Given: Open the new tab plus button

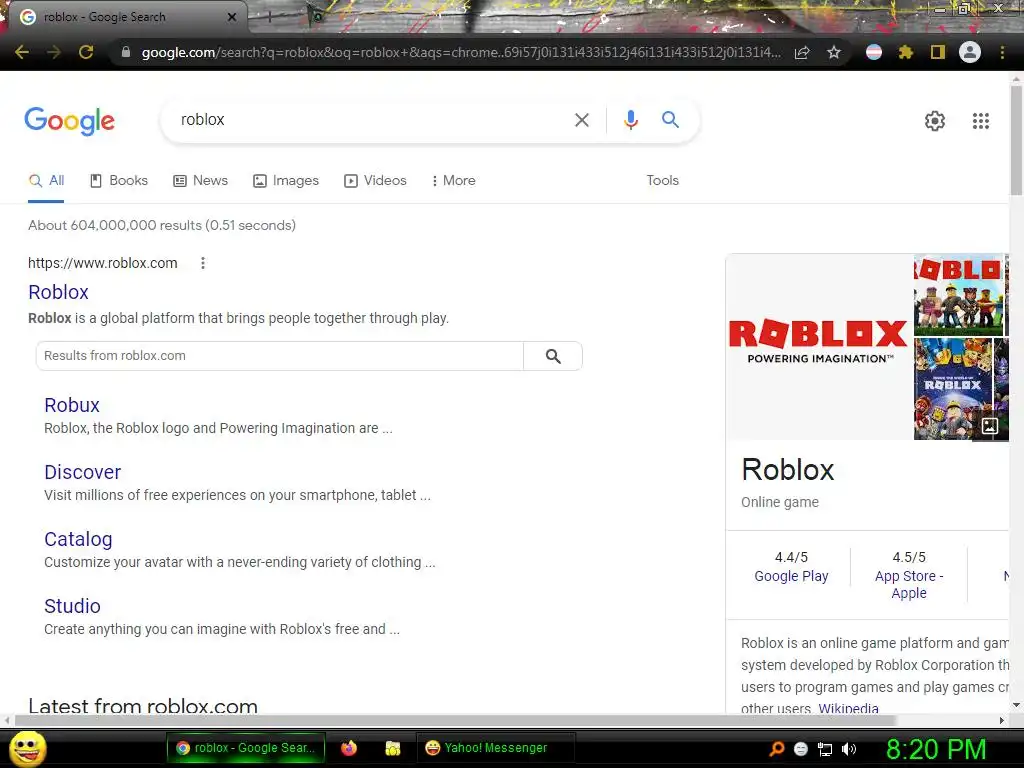Looking at the screenshot, I should 268,18.
